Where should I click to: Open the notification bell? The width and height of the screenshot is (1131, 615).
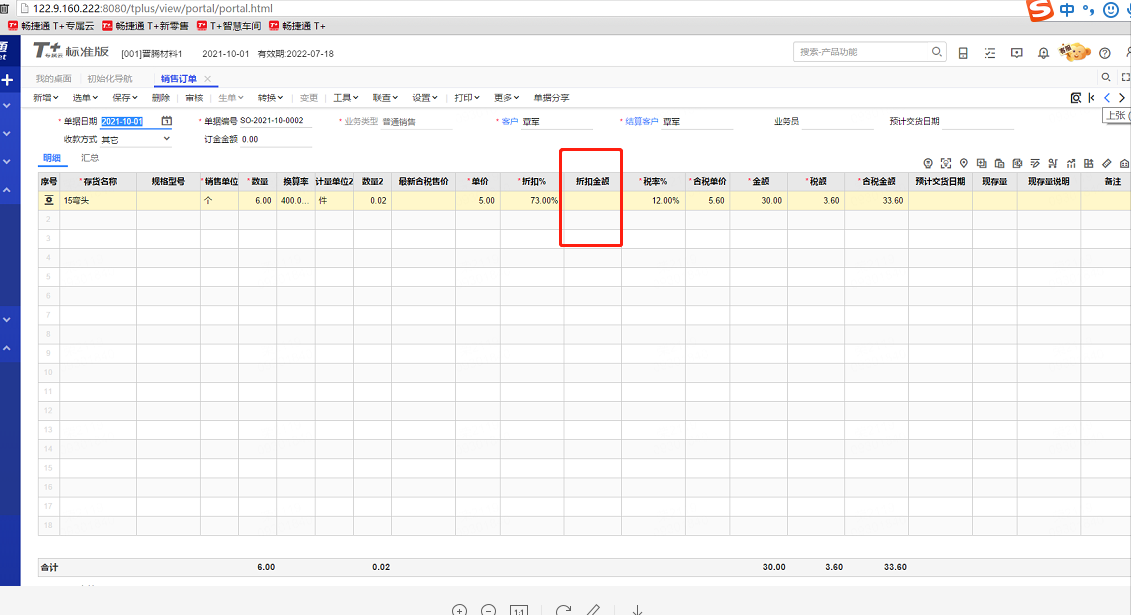point(1043,53)
